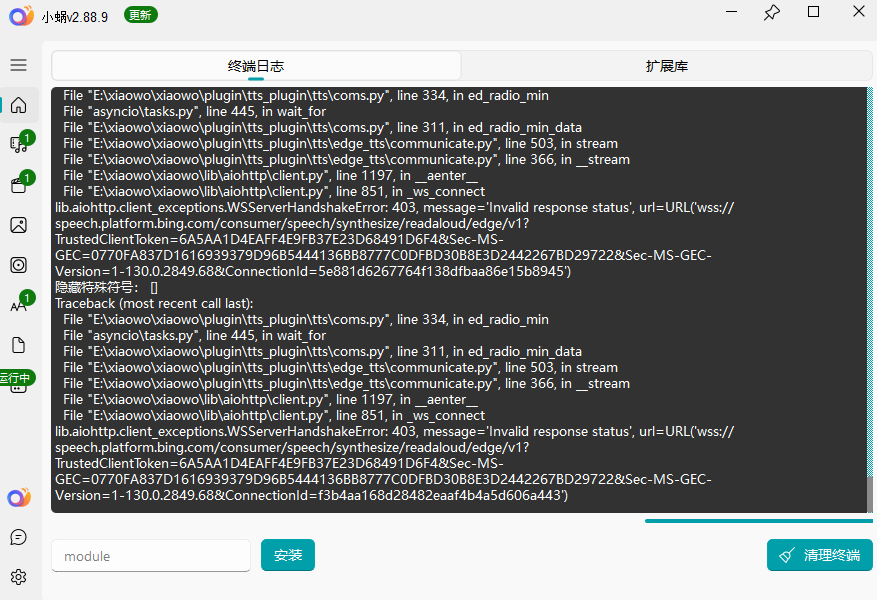Open the image tools sidebar icon

pyautogui.click(x=18, y=225)
